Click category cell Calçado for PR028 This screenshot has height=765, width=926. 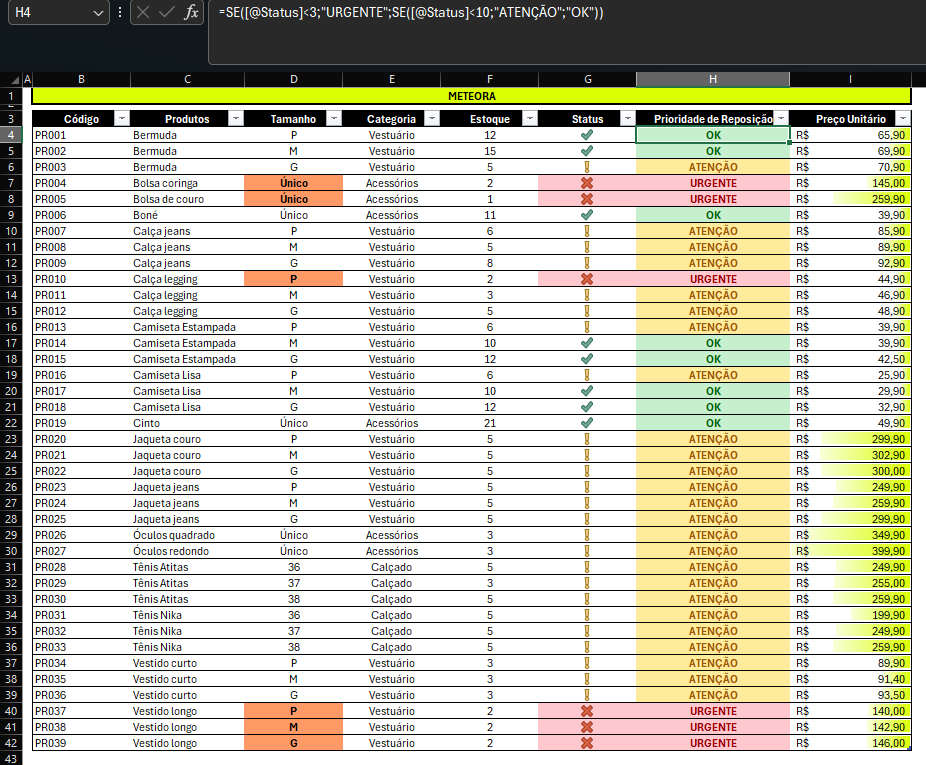pyautogui.click(x=392, y=567)
